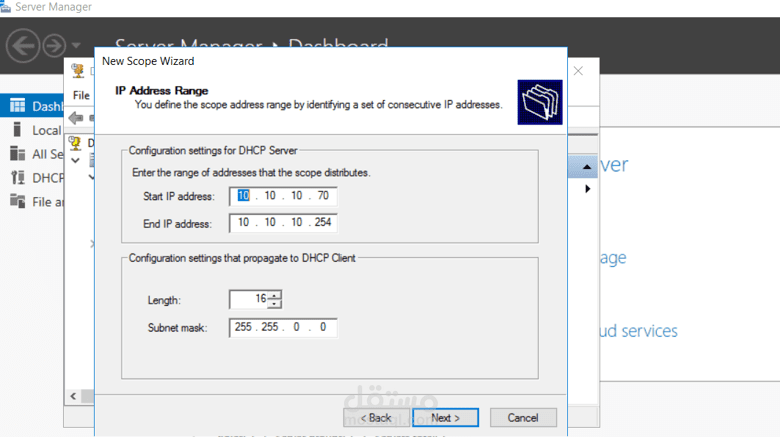Decrease Length with the down spinner arrow
This screenshot has width=783, height=437.
pos(275,304)
